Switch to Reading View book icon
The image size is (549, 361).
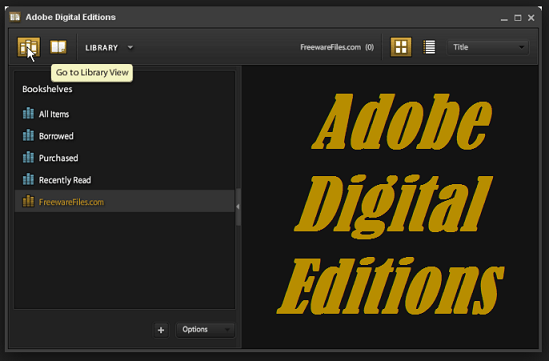[58, 47]
